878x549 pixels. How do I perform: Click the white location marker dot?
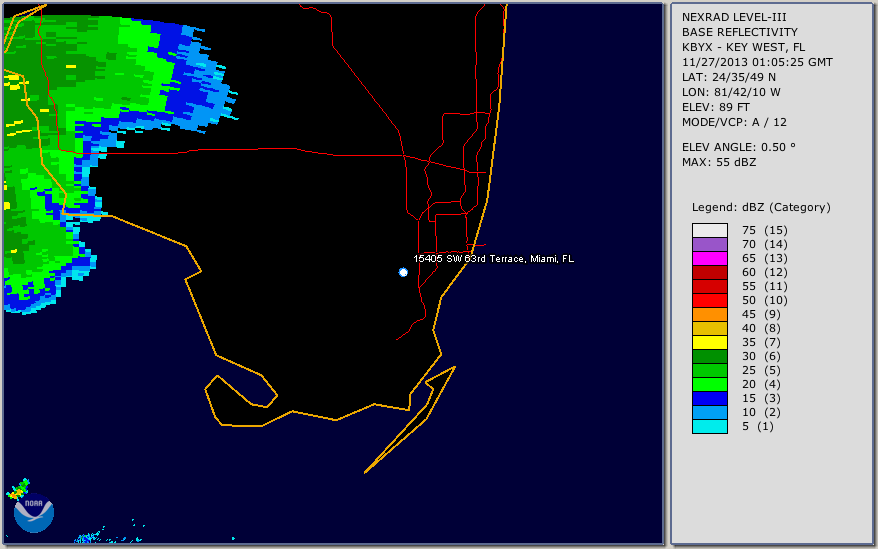click(x=403, y=272)
